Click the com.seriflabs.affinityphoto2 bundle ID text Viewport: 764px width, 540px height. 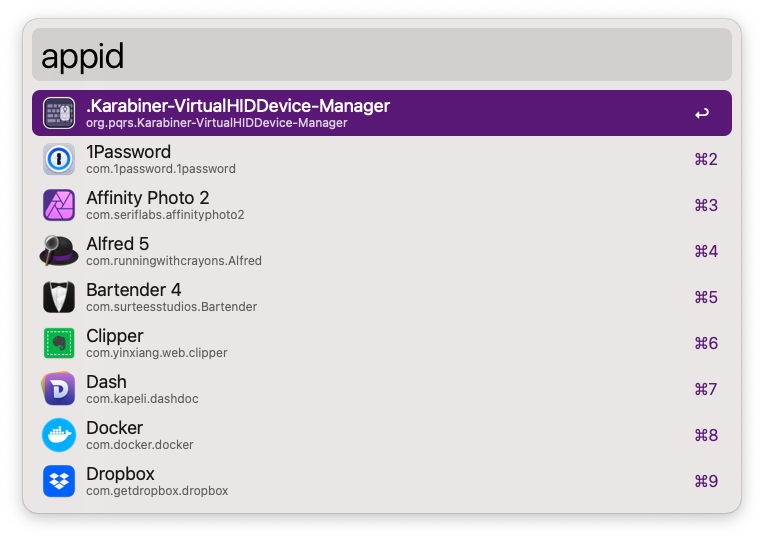click(x=165, y=215)
